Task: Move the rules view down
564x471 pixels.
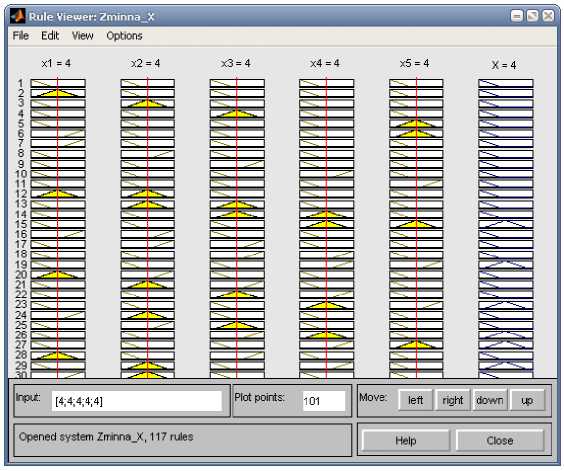Action: (x=490, y=400)
